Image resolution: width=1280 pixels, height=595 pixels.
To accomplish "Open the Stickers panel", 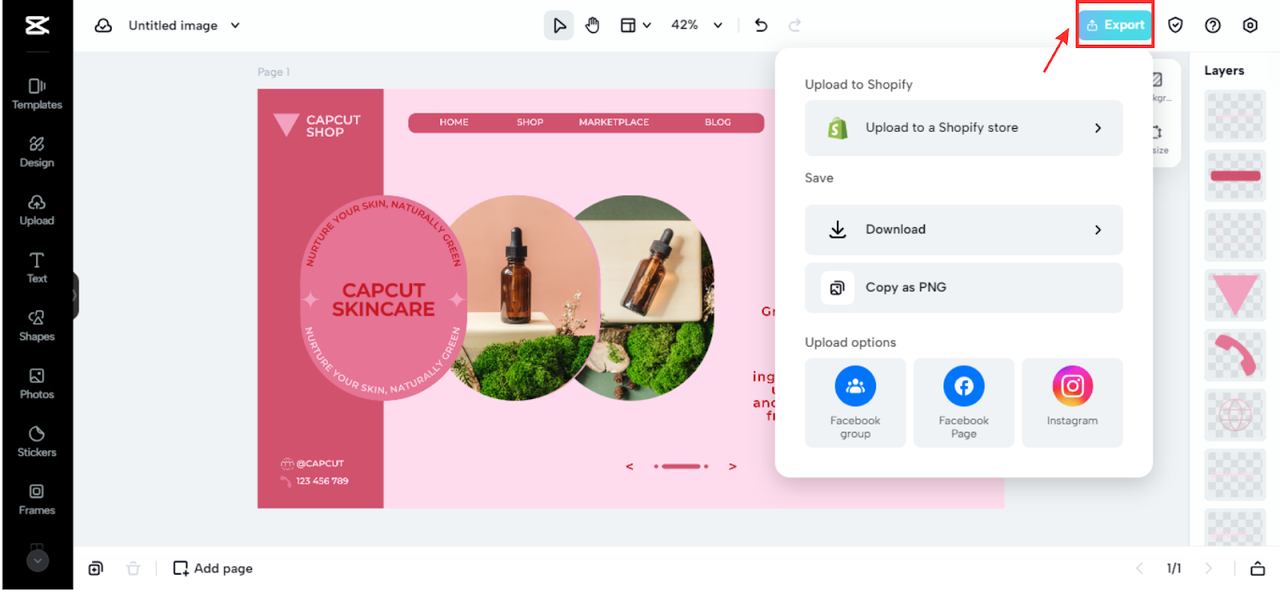I will point(37,442).
